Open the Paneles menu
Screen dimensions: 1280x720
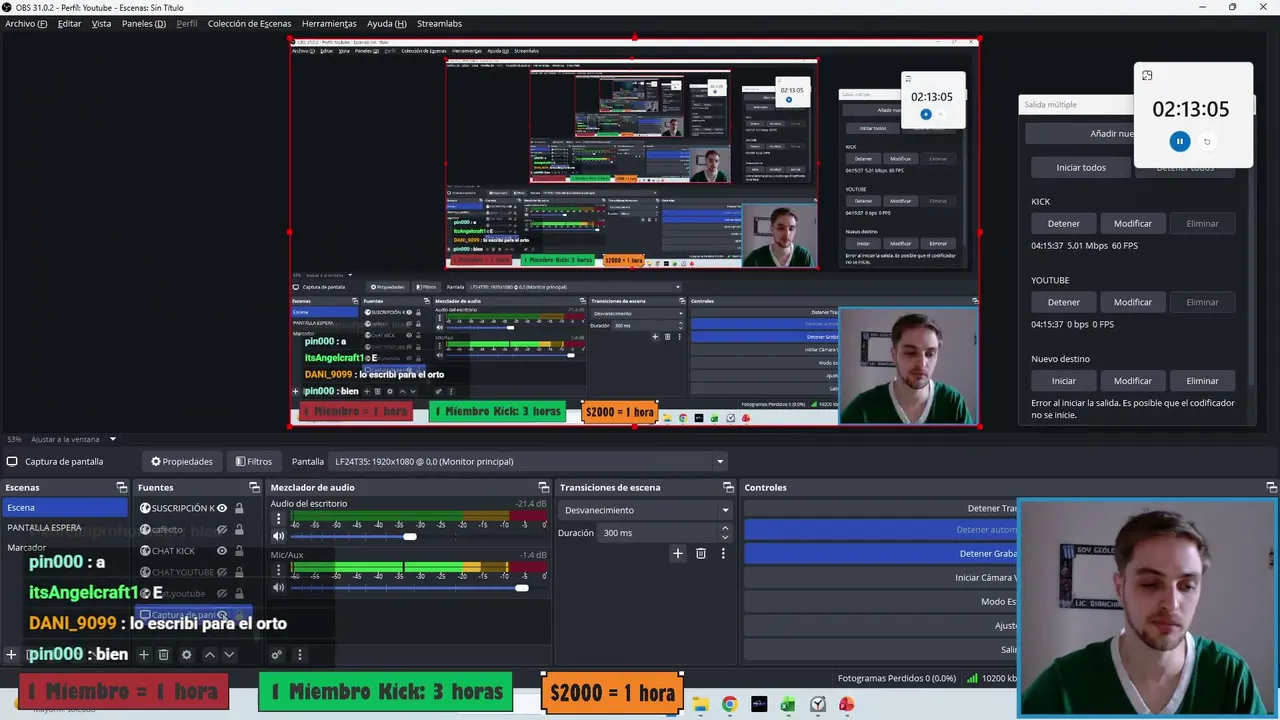click(144, 23)
